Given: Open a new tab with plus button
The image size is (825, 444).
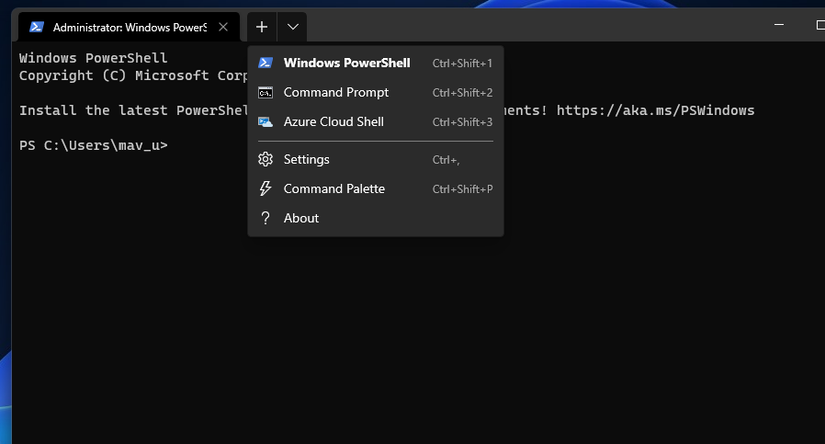Looking at the screenshot, I should [x=261, y=27].
